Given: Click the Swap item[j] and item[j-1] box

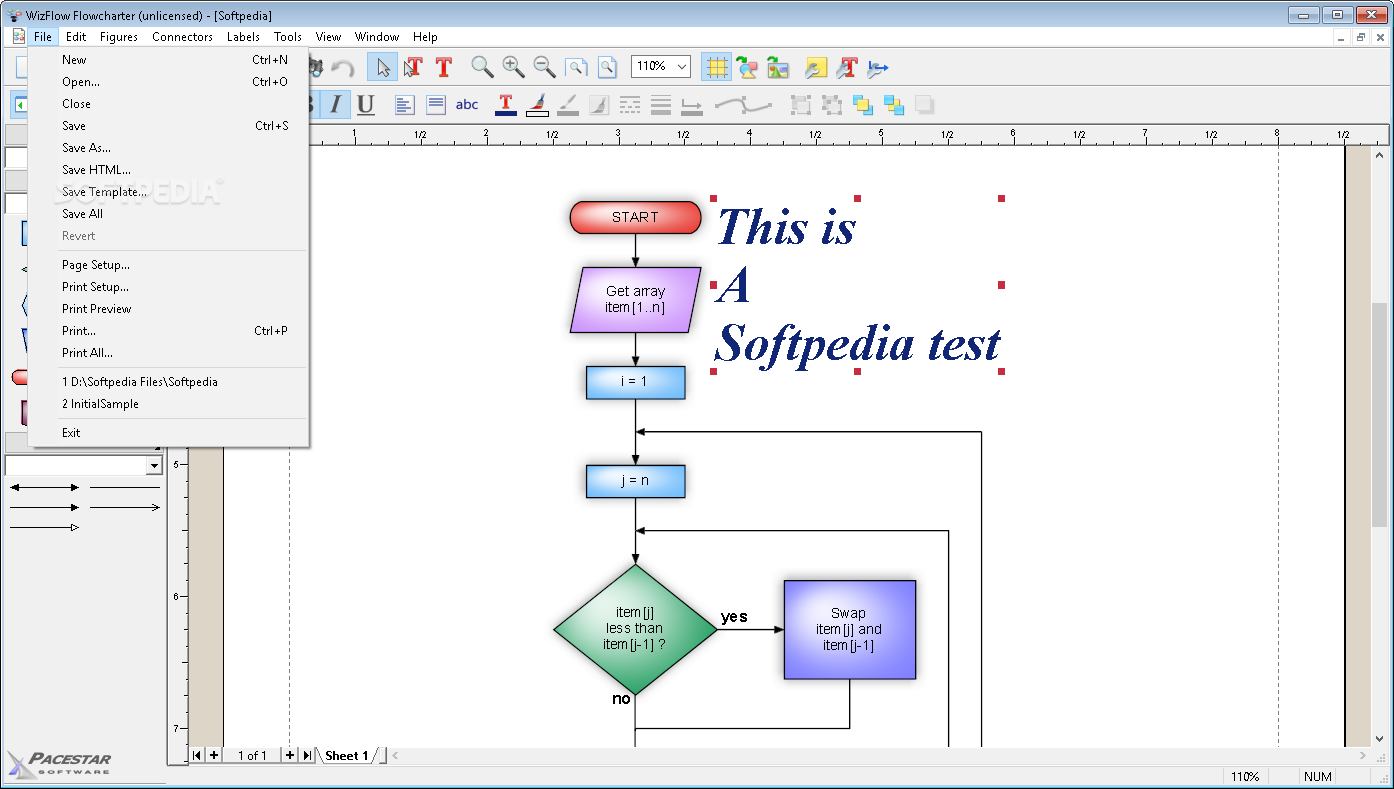Looking at the screenshot, I should (849, 630).
